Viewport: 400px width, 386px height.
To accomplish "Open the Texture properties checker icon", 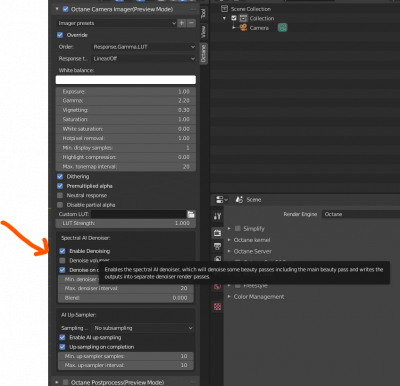I will click(217, 307).
